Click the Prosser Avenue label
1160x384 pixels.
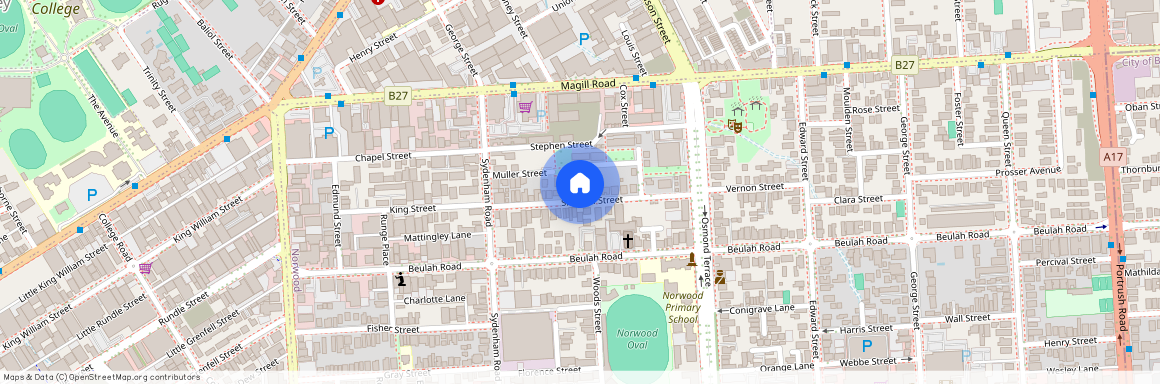[1028, 172]
